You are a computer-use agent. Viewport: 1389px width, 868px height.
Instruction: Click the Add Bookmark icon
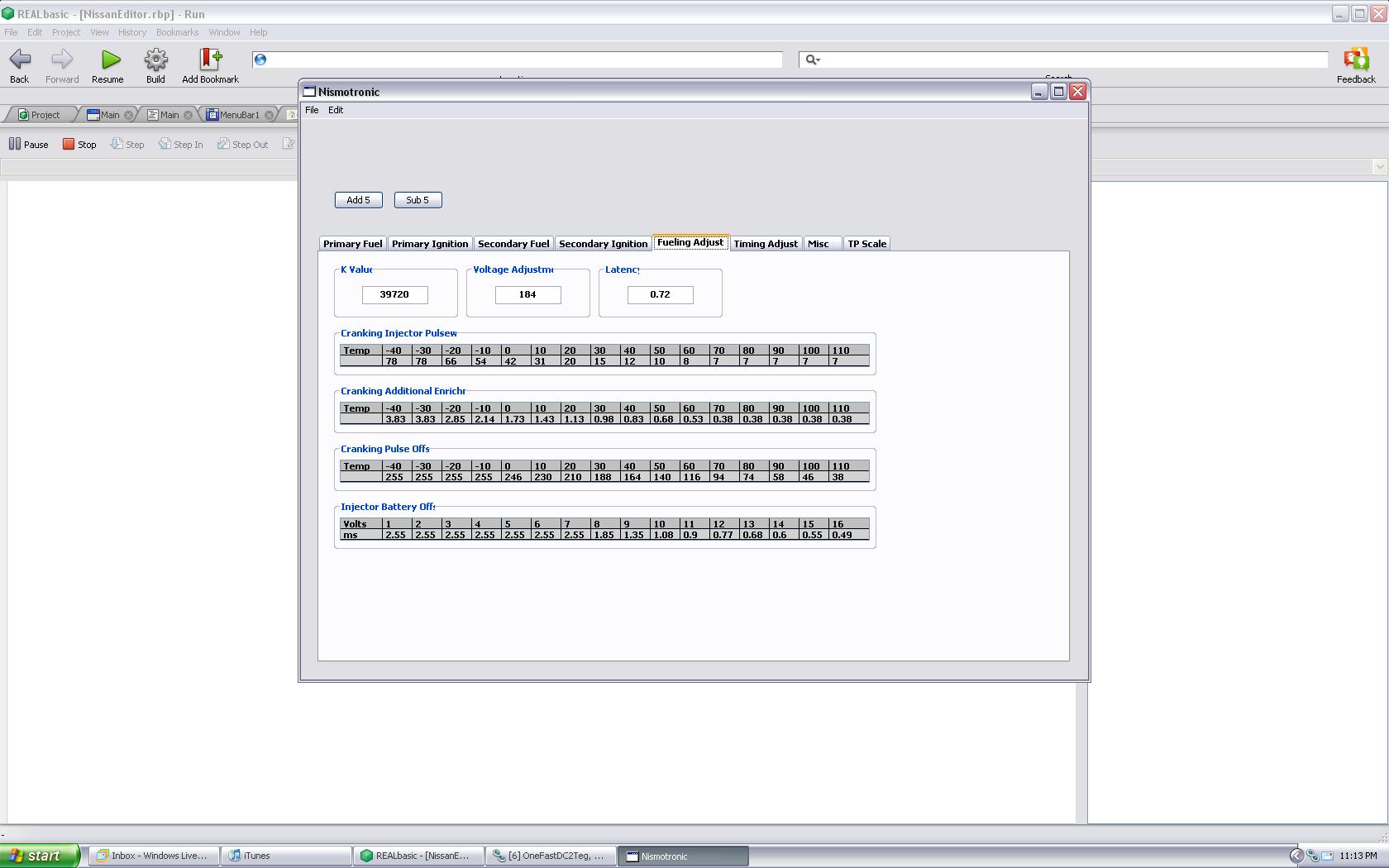(211, 60)
